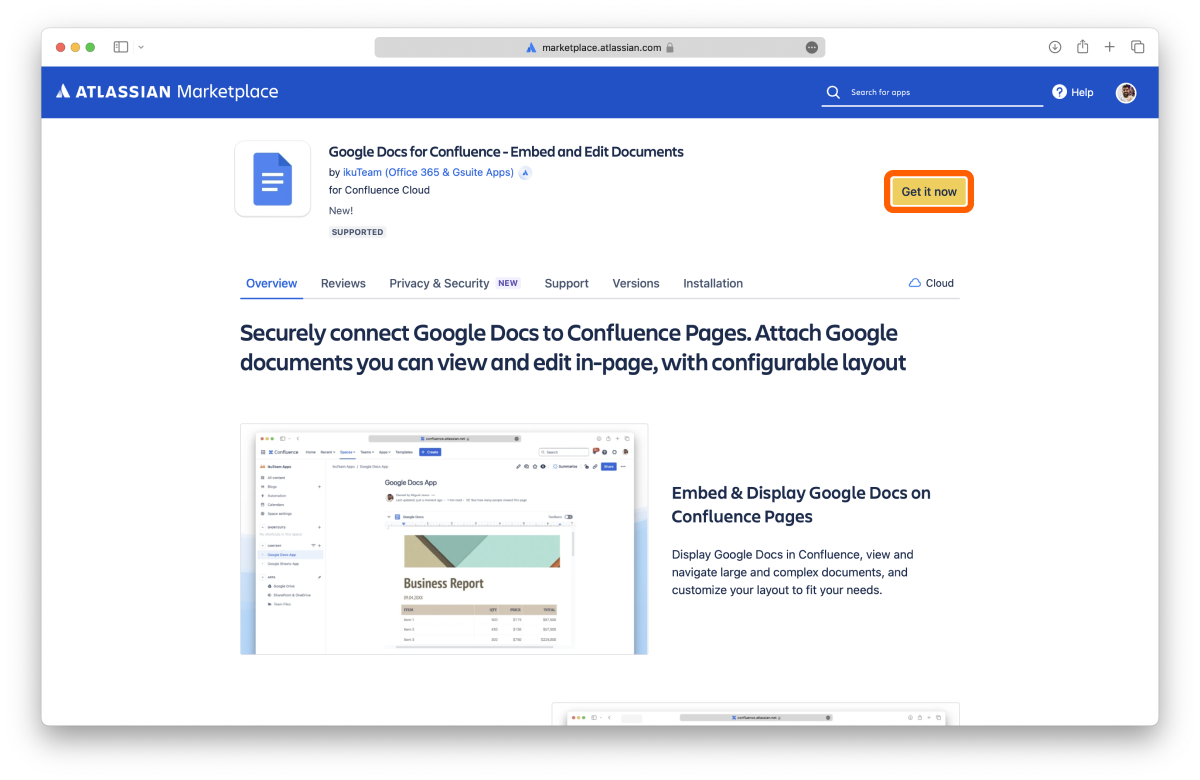Open the Overview tab
1200x780 pixels.
tap(271, 283)
